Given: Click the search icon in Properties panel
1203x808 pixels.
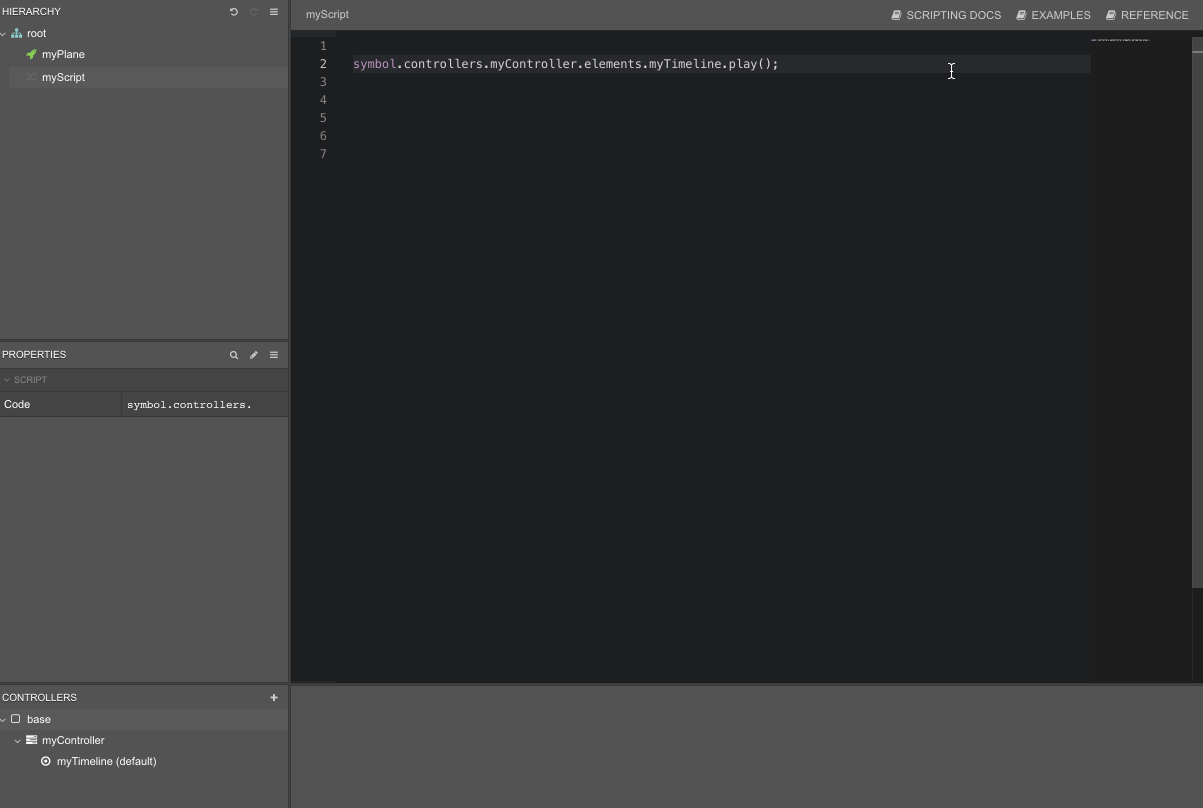Looking at the screenshot, I should [x=234, y=355].
